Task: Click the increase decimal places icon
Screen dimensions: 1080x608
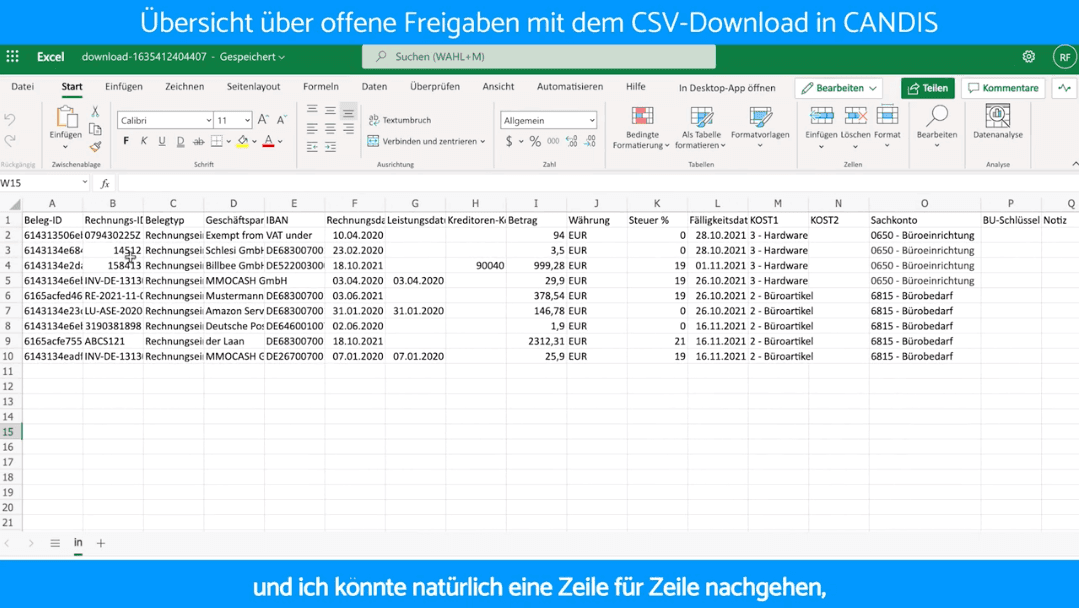Action: click(x=572, y=141)
